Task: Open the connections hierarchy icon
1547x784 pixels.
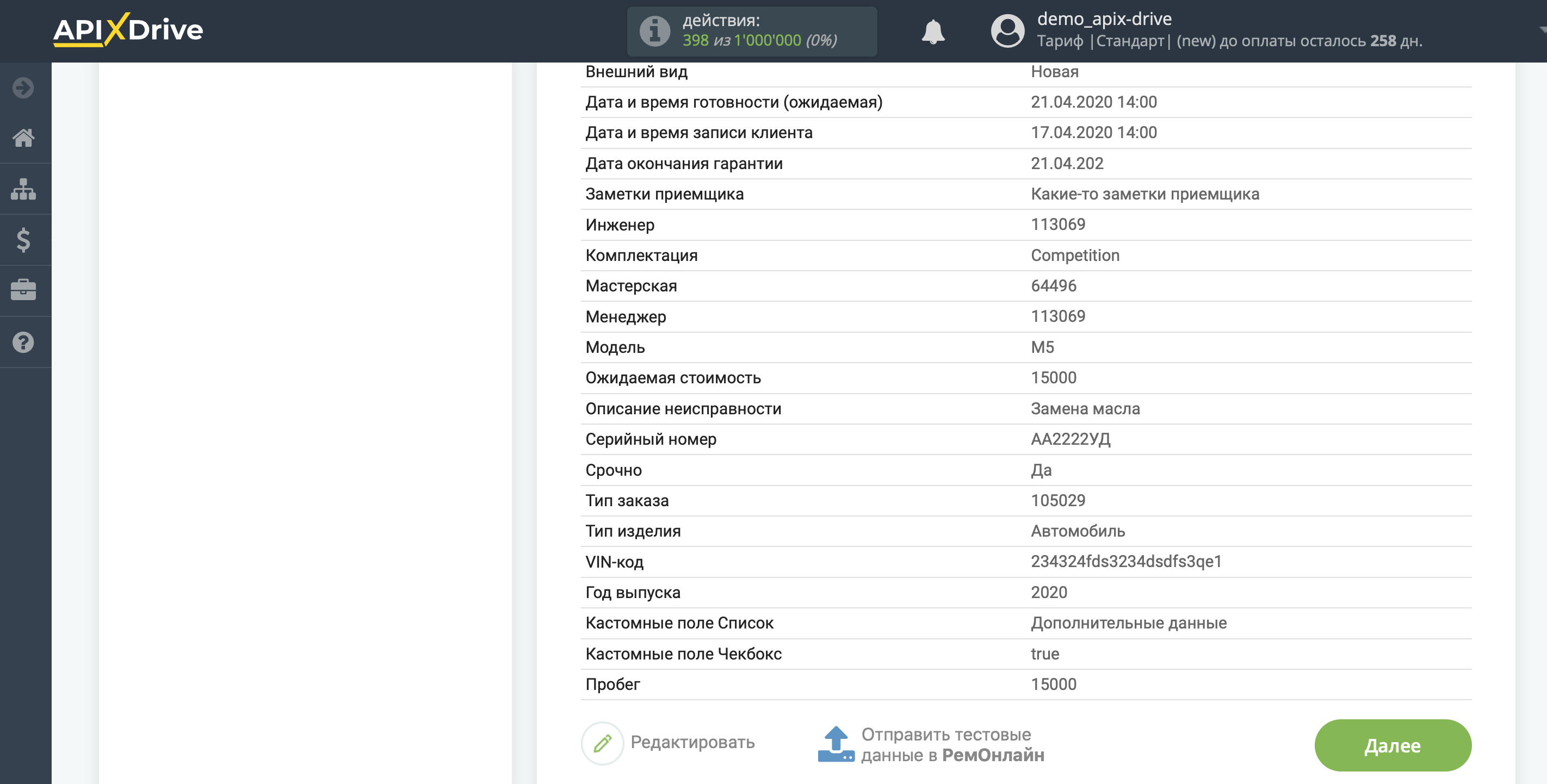Action: click(23, 189)
